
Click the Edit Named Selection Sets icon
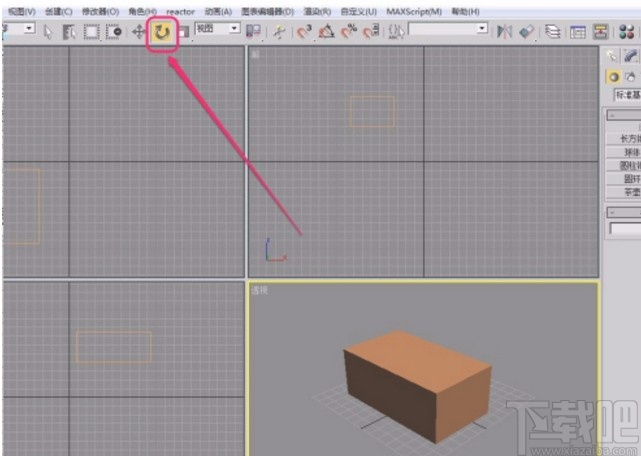[397, 31]
